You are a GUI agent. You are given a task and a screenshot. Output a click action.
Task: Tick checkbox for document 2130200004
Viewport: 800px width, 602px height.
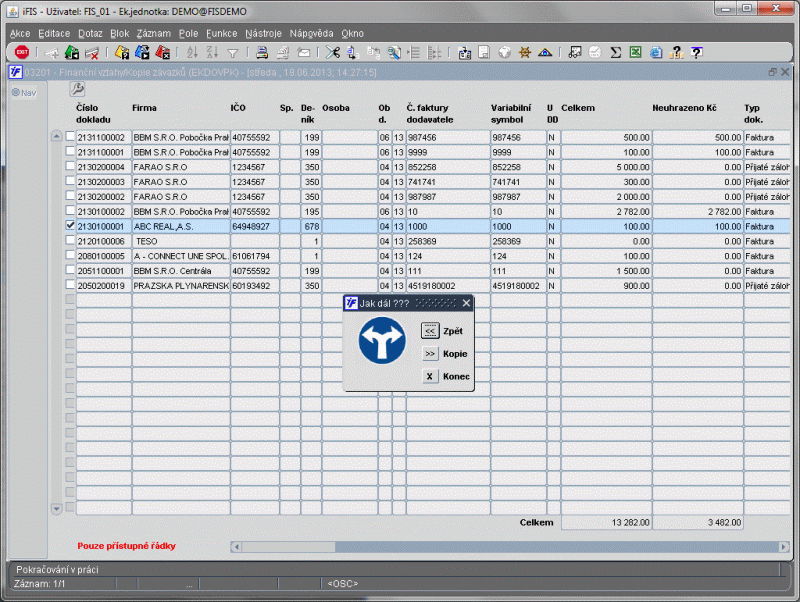[70, 166]
